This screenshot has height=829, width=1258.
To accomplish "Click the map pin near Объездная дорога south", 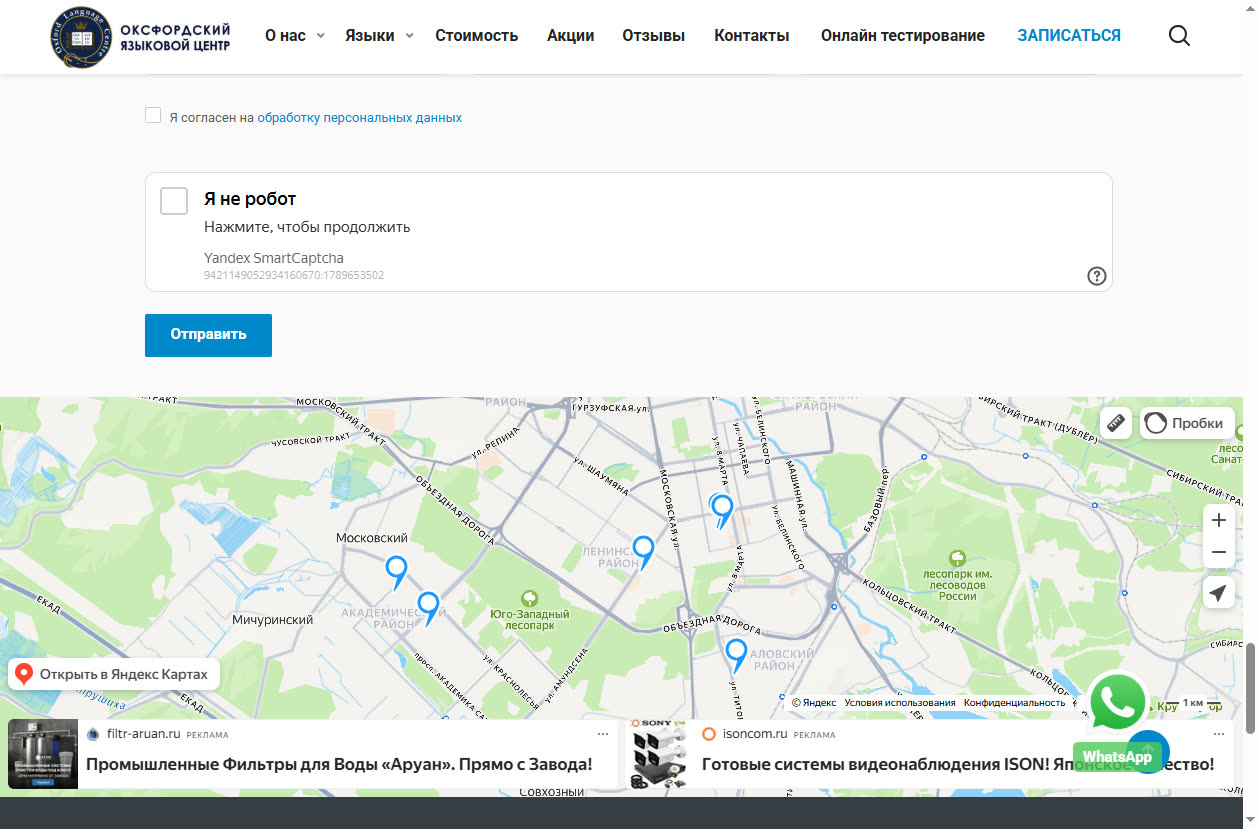I will (736, 654).
